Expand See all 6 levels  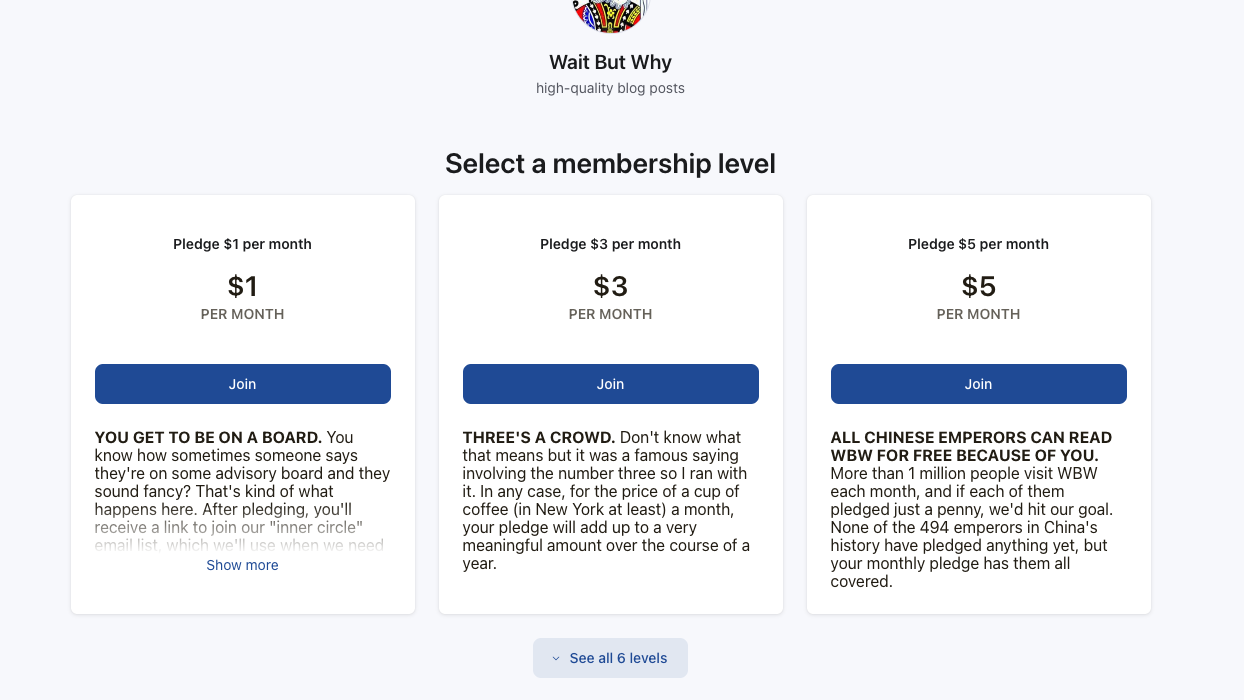pos(610,658)
